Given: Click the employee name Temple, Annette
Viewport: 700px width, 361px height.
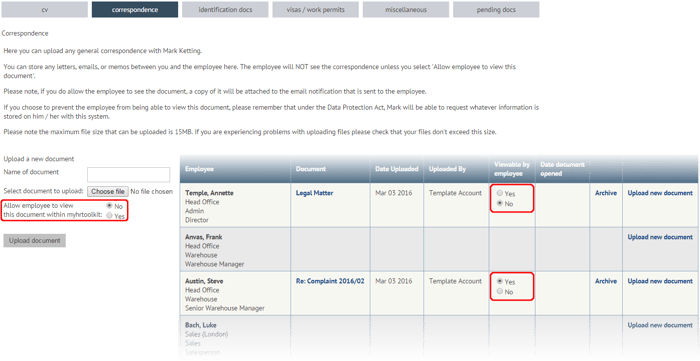Looking at the screenshot, I should point(209,193).
